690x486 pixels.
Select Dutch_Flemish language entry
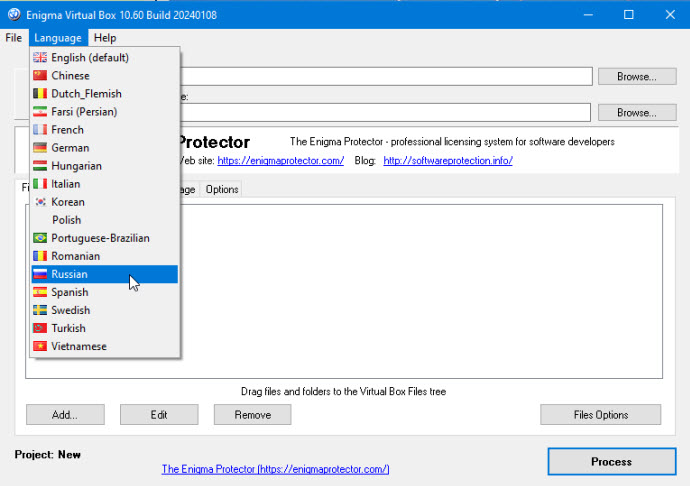[105, 94]
